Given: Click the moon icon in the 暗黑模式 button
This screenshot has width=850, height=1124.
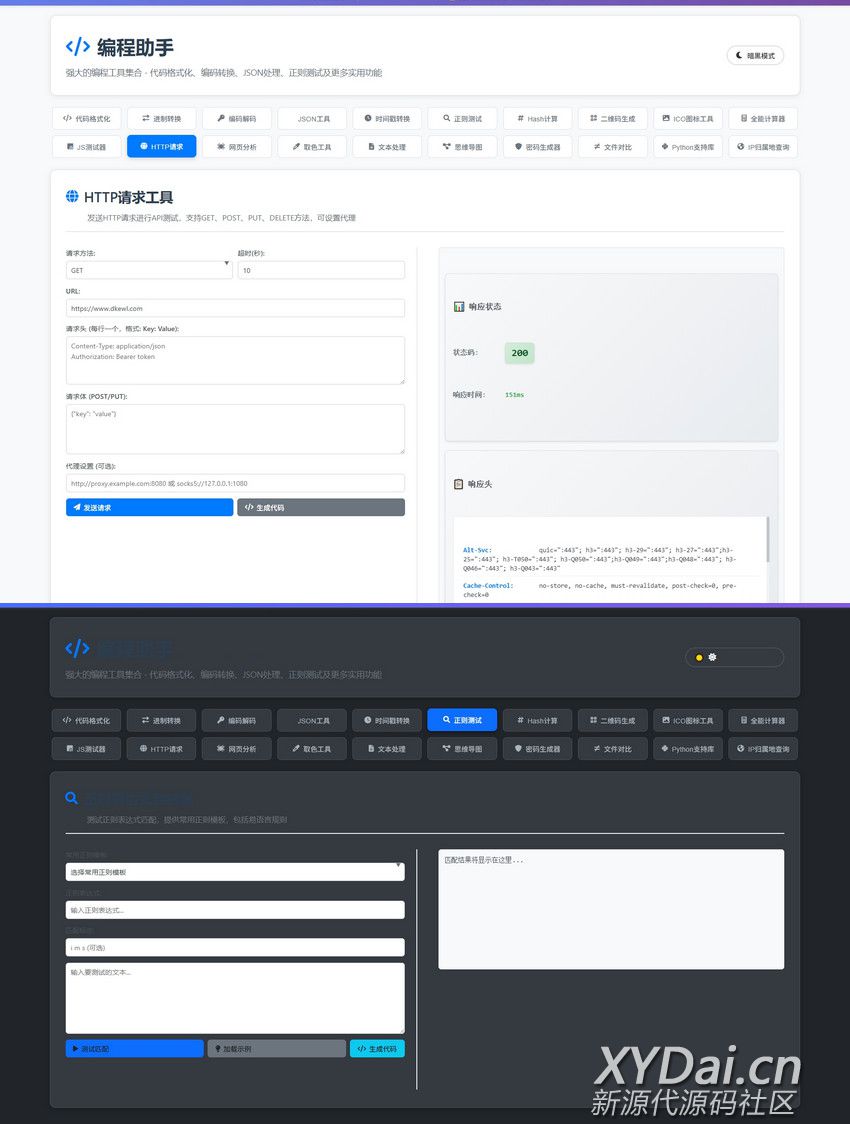Looking at the screenshot, I should point(739,56).
